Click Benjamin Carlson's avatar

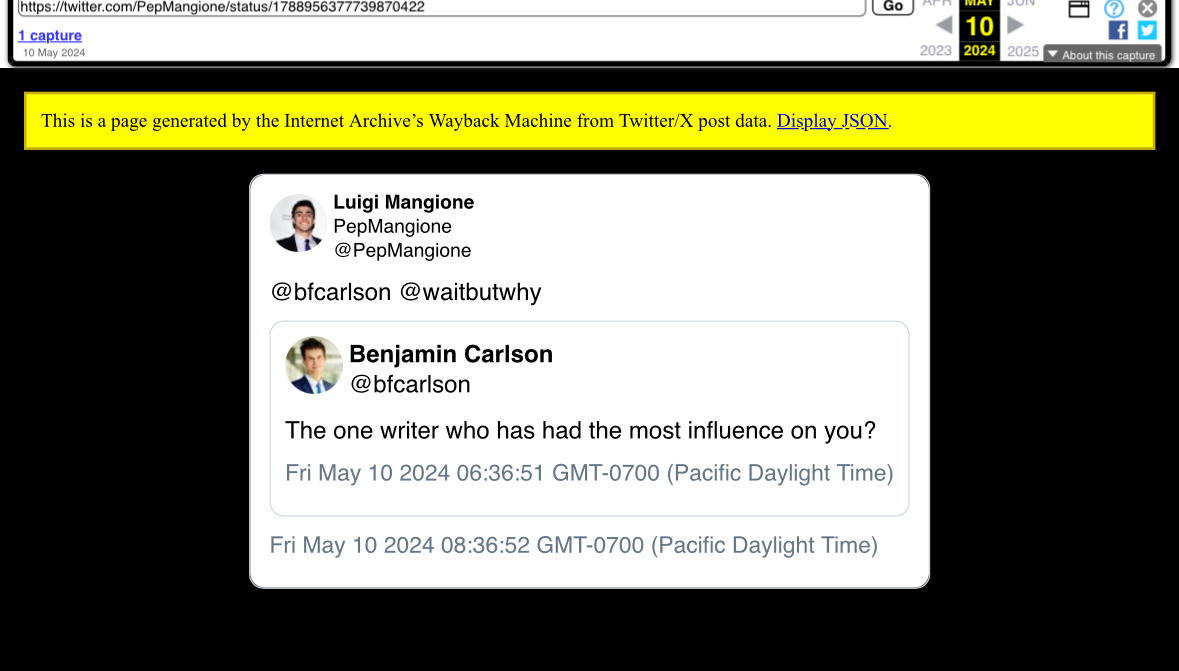click(x=314, y=366)
